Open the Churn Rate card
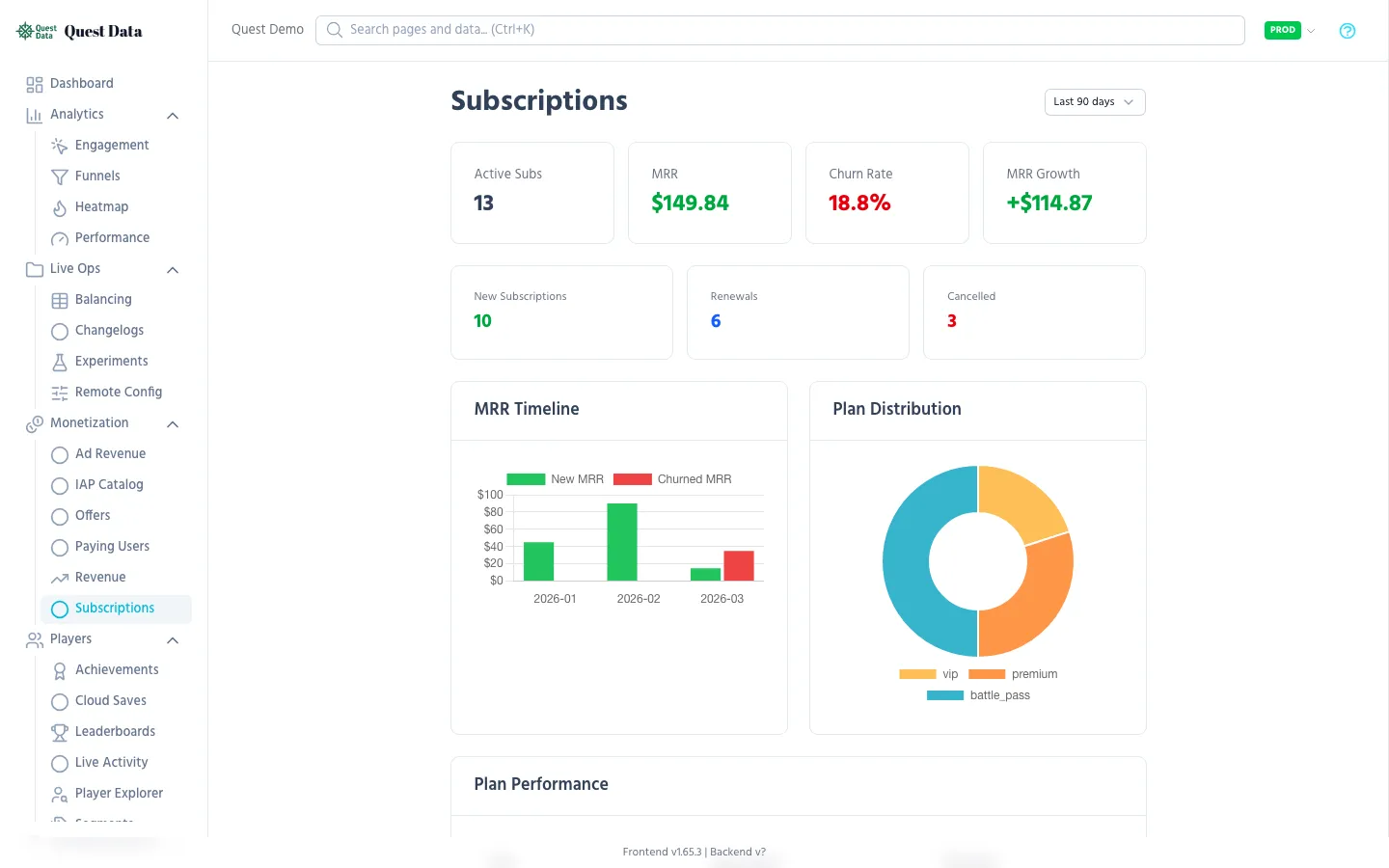Viewport: 1389px width, 868px height. coord(887,193)
